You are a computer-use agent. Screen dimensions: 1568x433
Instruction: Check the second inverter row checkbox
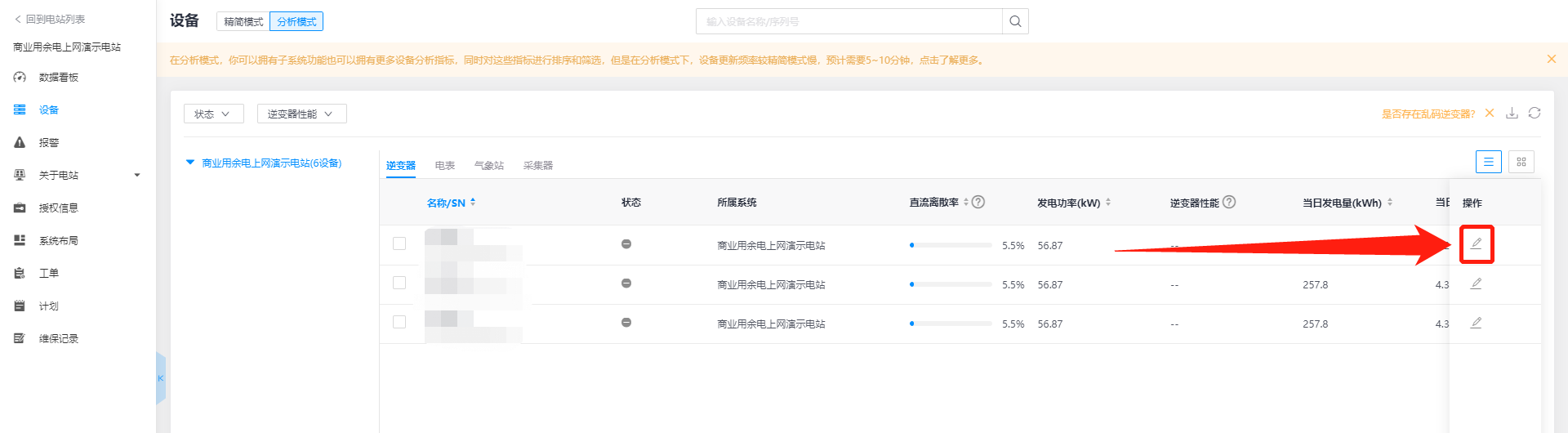(399, 283)
